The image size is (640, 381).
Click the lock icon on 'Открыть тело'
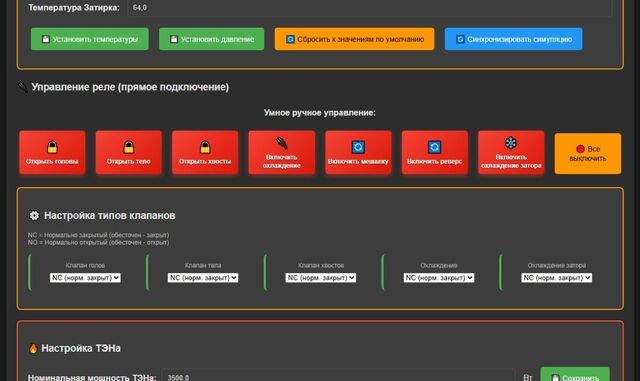[129, 147]
